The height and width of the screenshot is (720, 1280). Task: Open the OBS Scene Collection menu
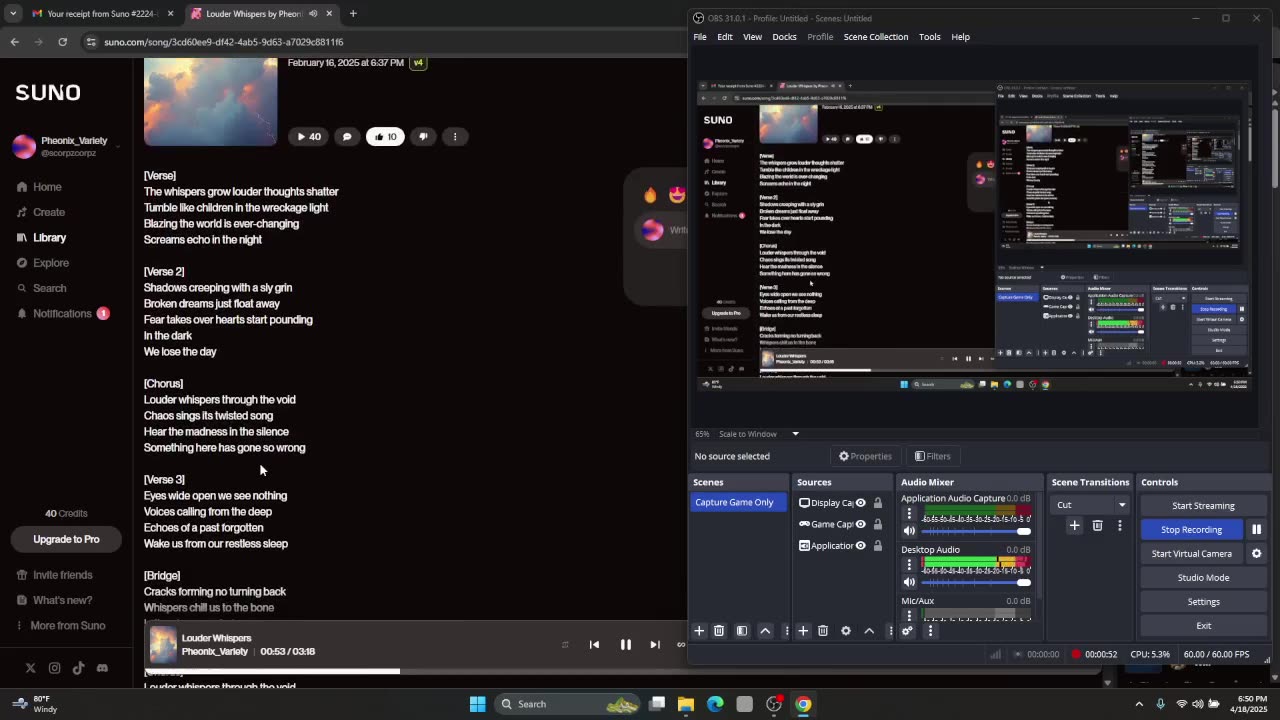(876, 37)
